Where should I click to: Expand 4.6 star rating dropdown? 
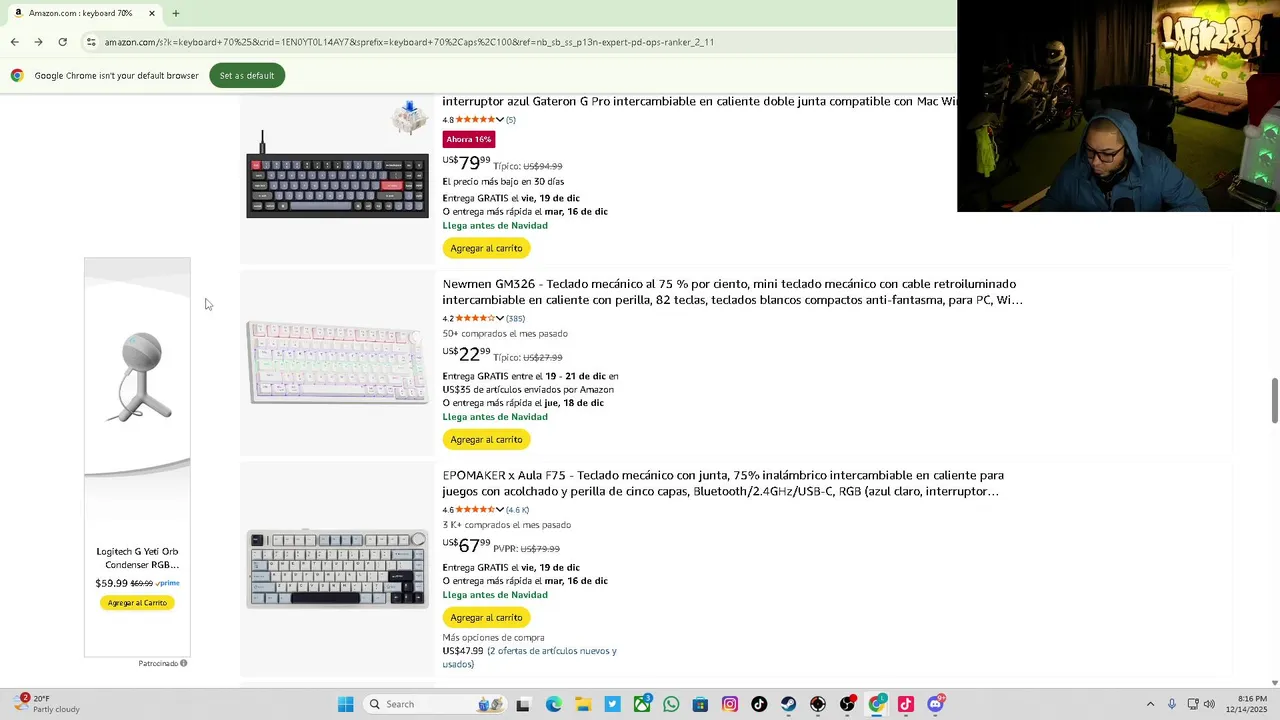(x=500, y=510)
